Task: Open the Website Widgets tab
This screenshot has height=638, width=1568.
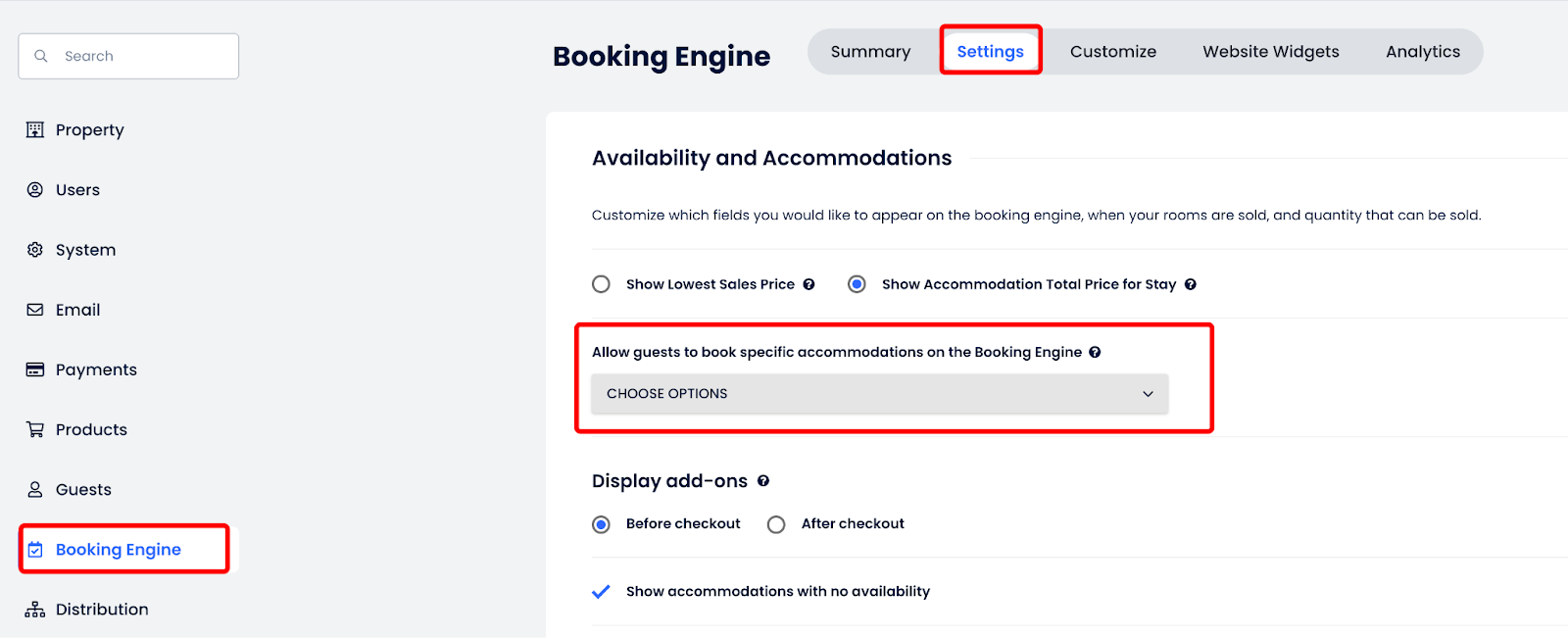Action: [1270, 52]
